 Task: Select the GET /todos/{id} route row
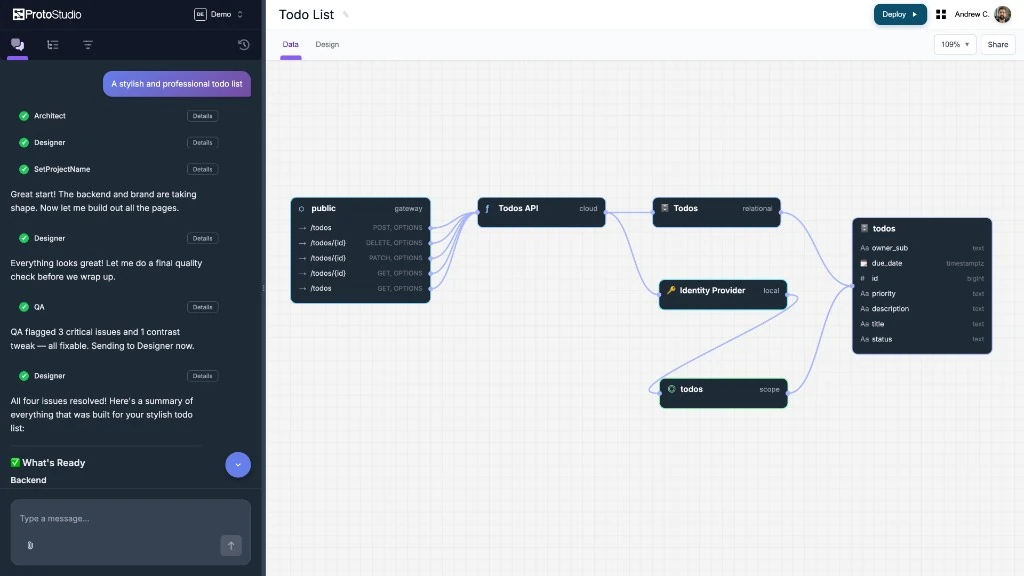click(x=360, y=273)
